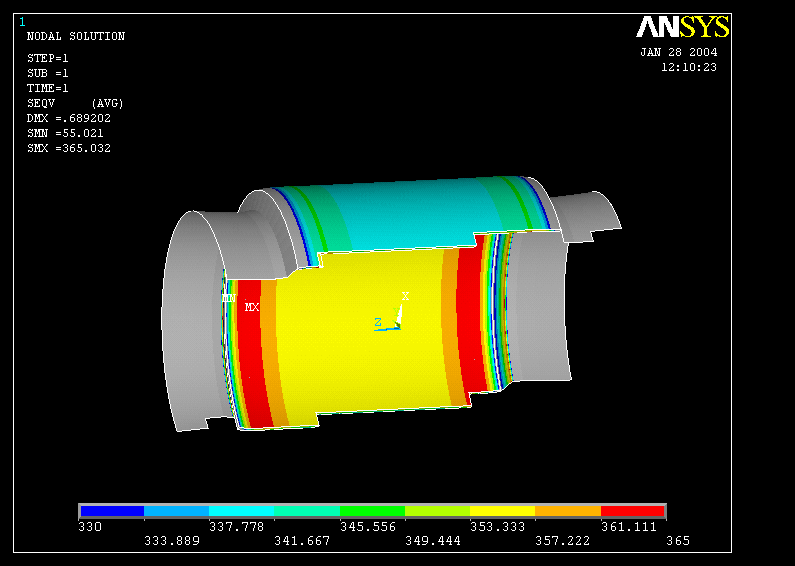795x566 pixels.
Task: Click the SMX =365.032 value
Action: point(68,149)
